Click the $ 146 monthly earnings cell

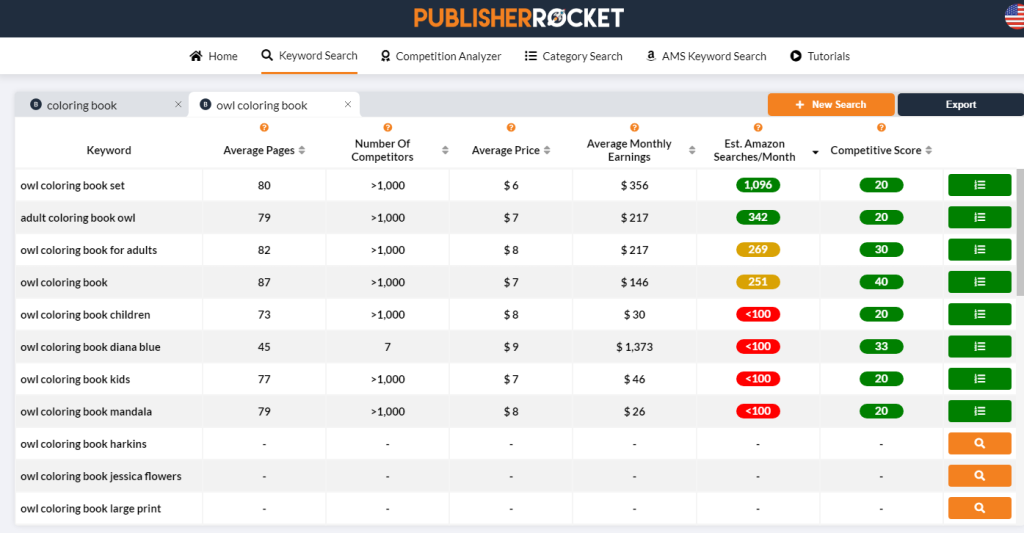click(634, 283)
